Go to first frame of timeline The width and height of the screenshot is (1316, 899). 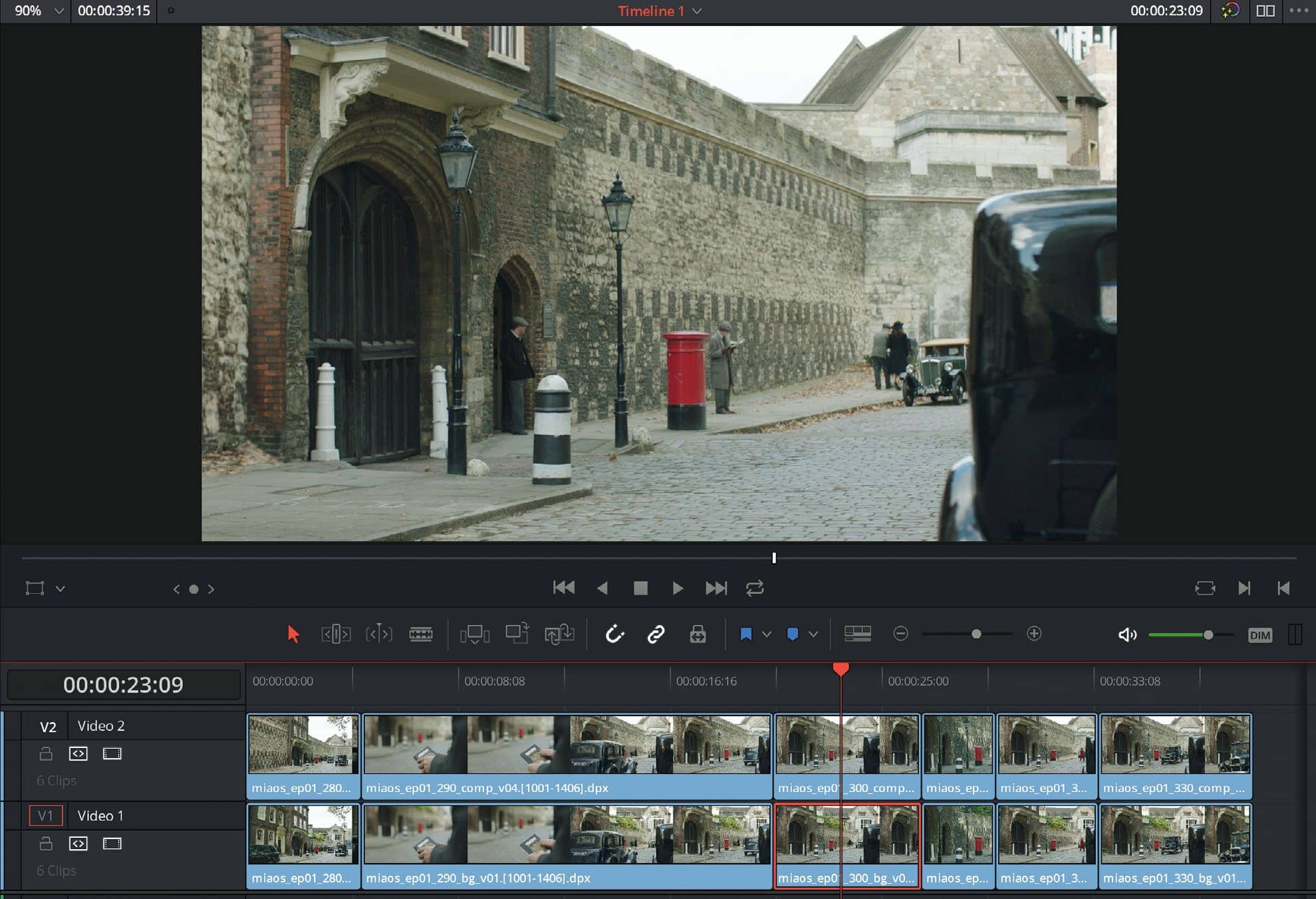pyautogui.click(x=563, y=588)
